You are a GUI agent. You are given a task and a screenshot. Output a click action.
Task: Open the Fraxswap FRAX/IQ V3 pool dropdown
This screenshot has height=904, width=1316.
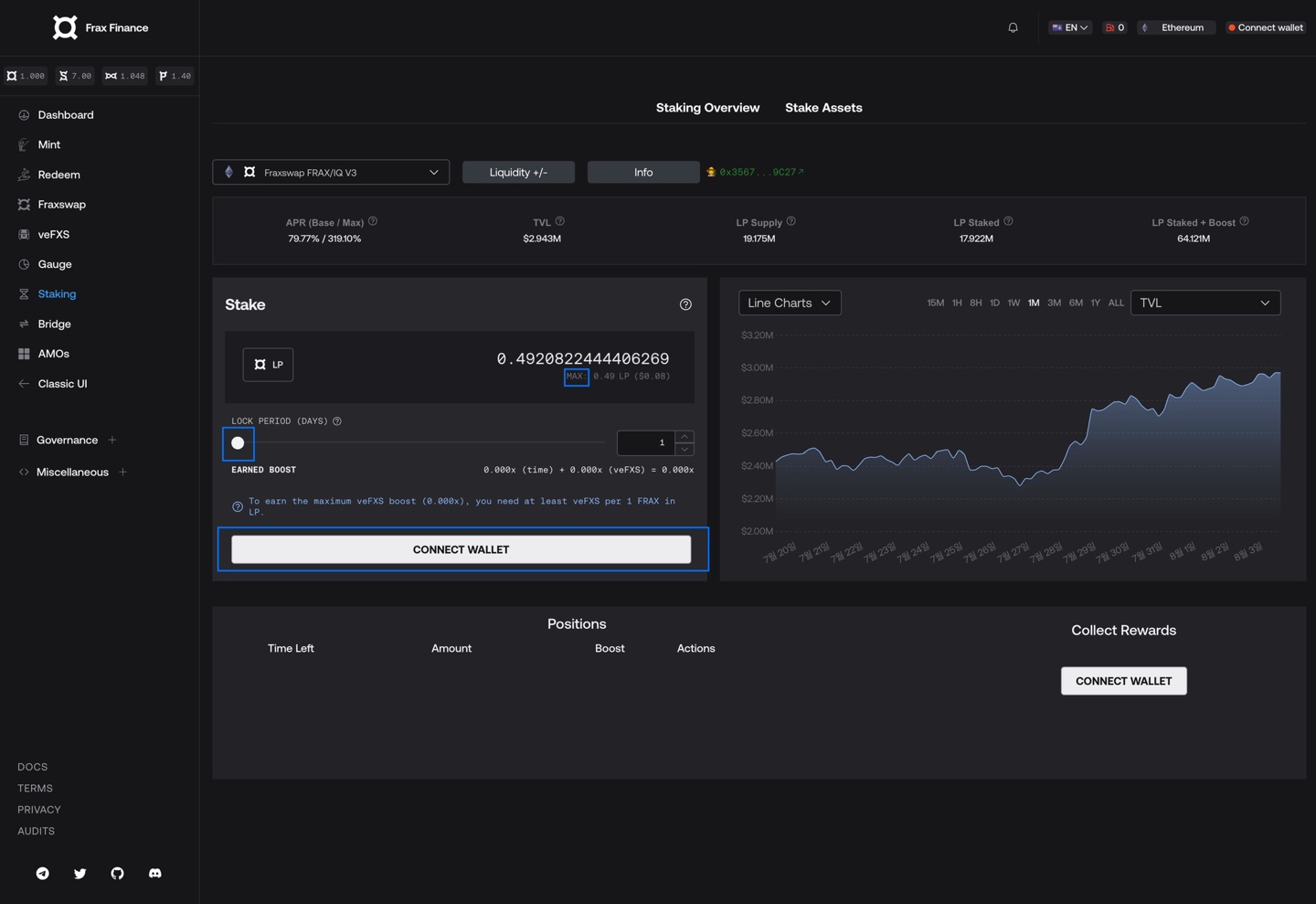(x=331, y=173)
